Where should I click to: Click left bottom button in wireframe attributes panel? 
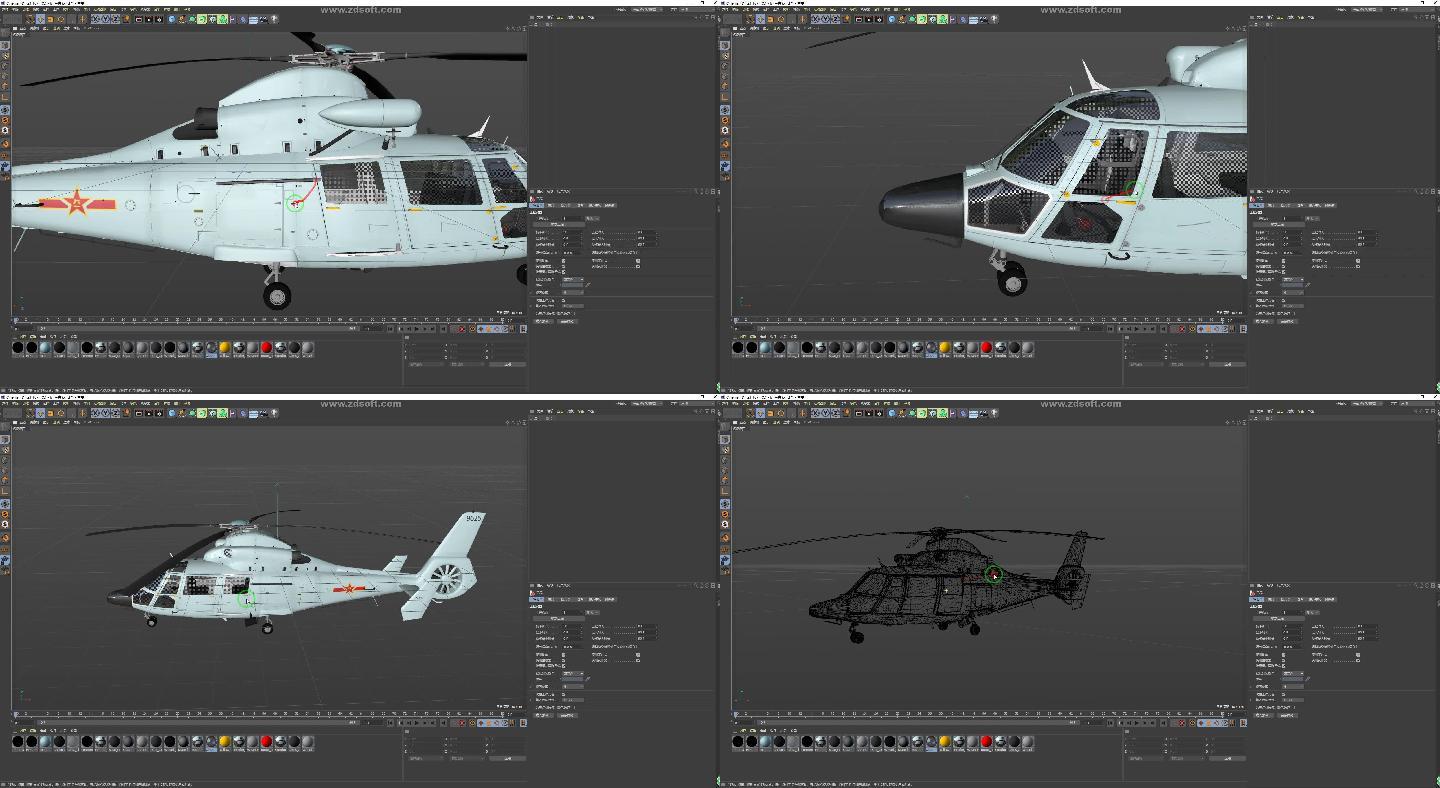click(x=1263, y=715)
